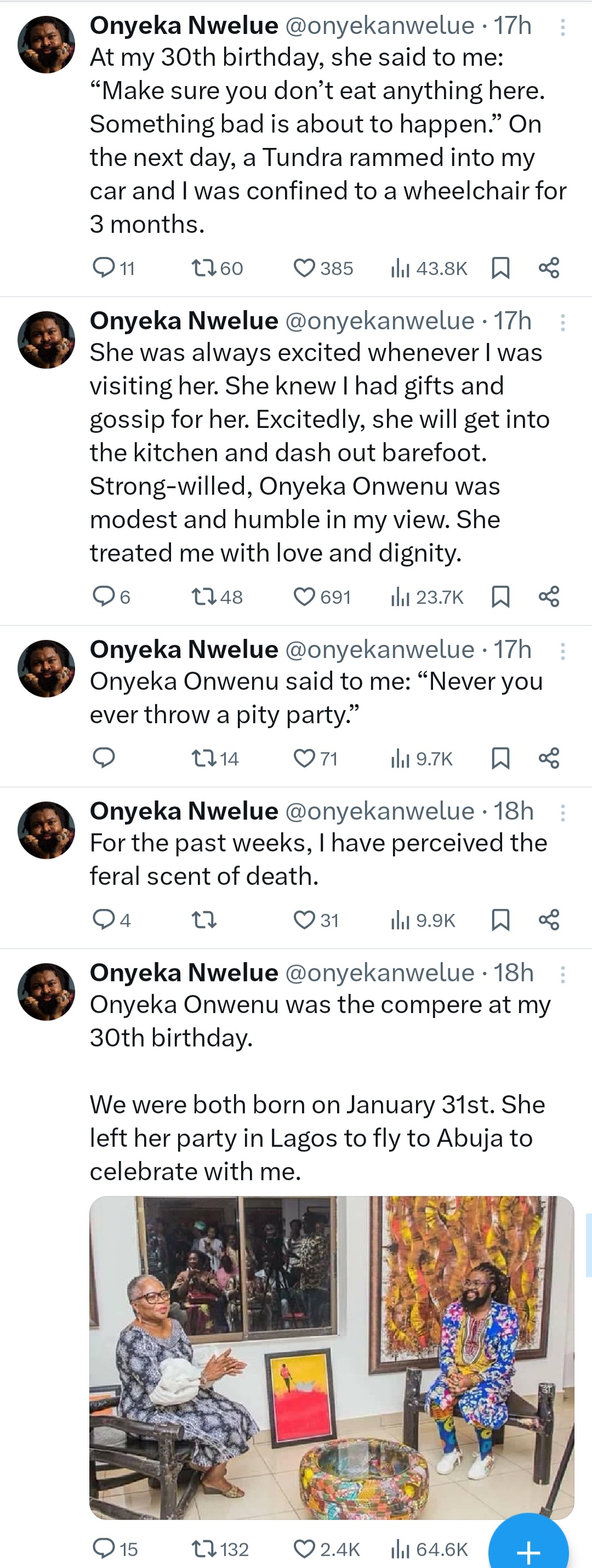This screenshot has height=1568, width=592.
Task: Open @onyekanwelue handle on the compere tweet
Action: click(379, 972)
